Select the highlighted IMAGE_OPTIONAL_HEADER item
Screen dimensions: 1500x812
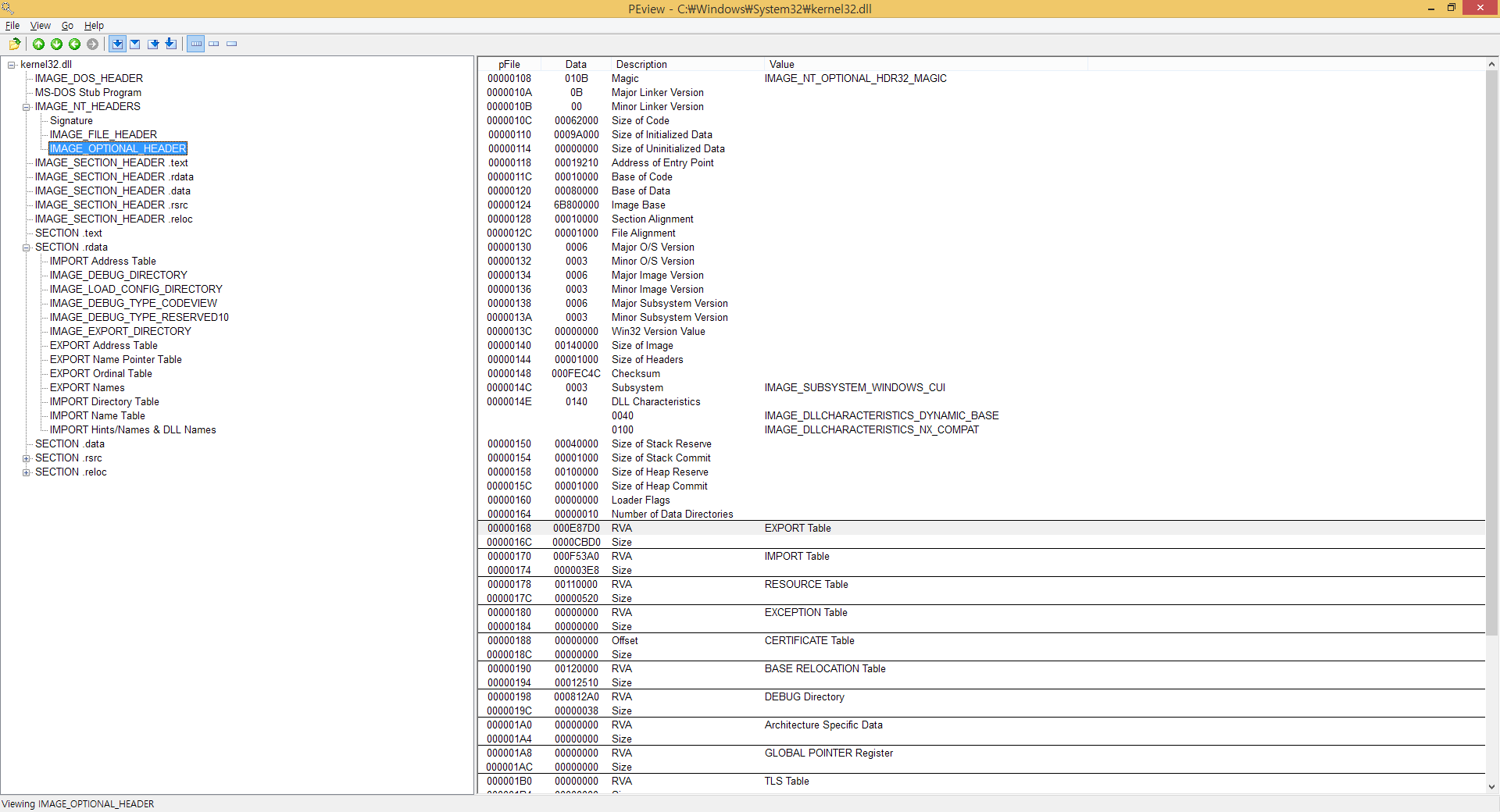point(118,148)
